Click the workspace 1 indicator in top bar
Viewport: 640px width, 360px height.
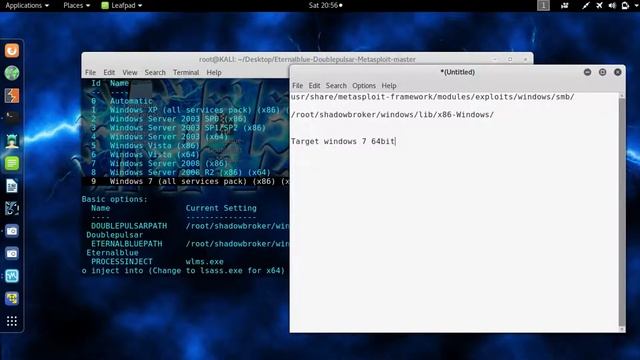click(x=543, y=5)
